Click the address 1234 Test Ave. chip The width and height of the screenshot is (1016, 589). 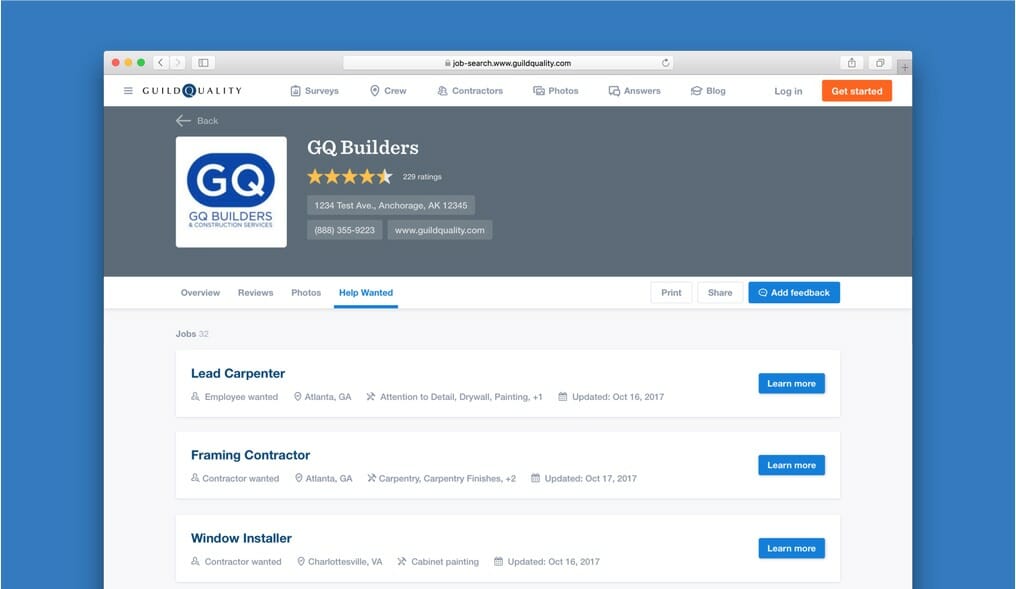point(391,205)
